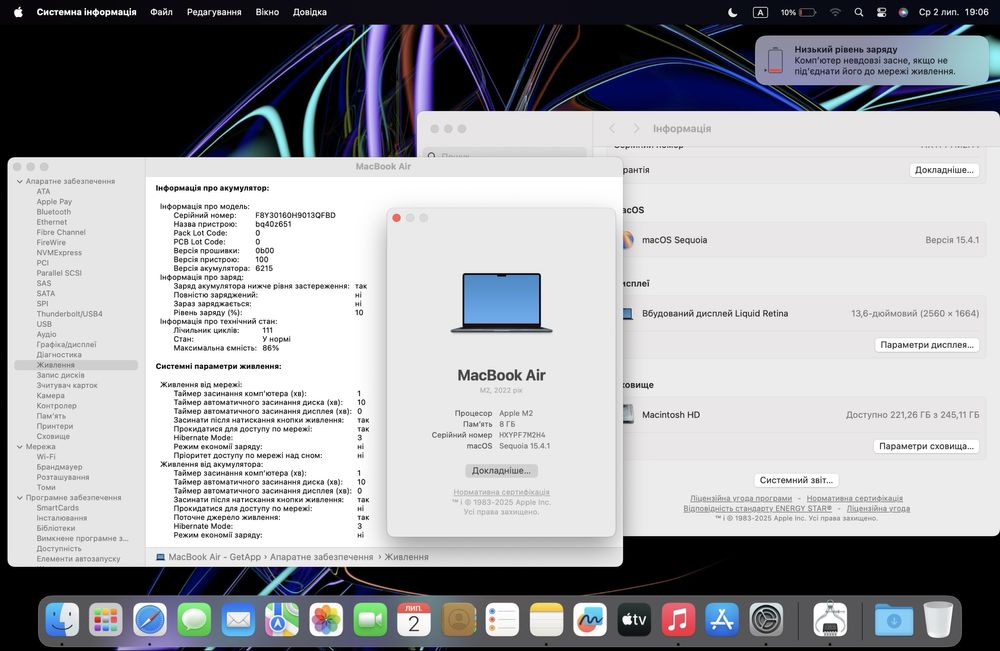Open Contacts app in the Dock
The image size is (1000, 651).
[458, 619]
